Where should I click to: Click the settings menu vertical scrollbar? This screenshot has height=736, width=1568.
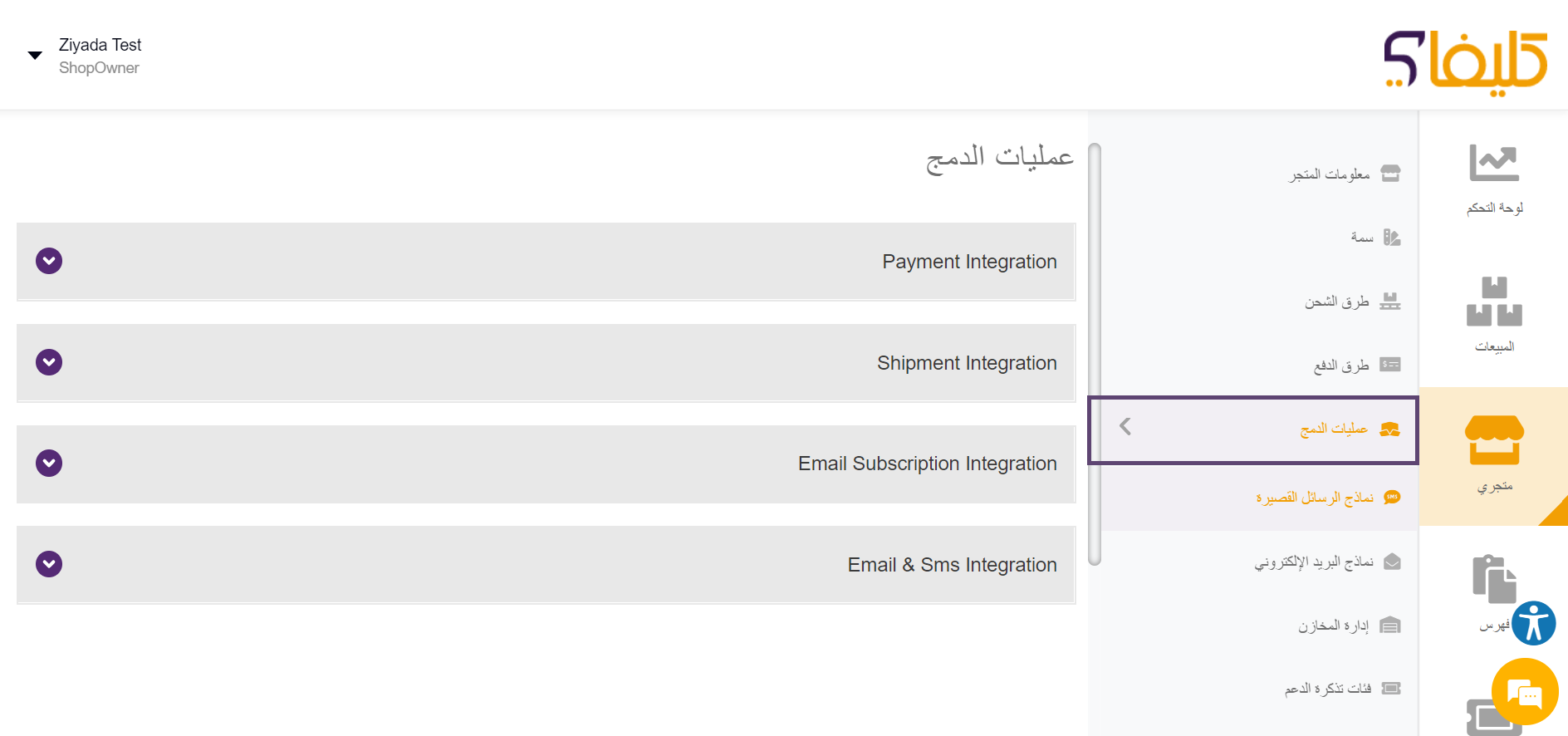[1095, 355]
